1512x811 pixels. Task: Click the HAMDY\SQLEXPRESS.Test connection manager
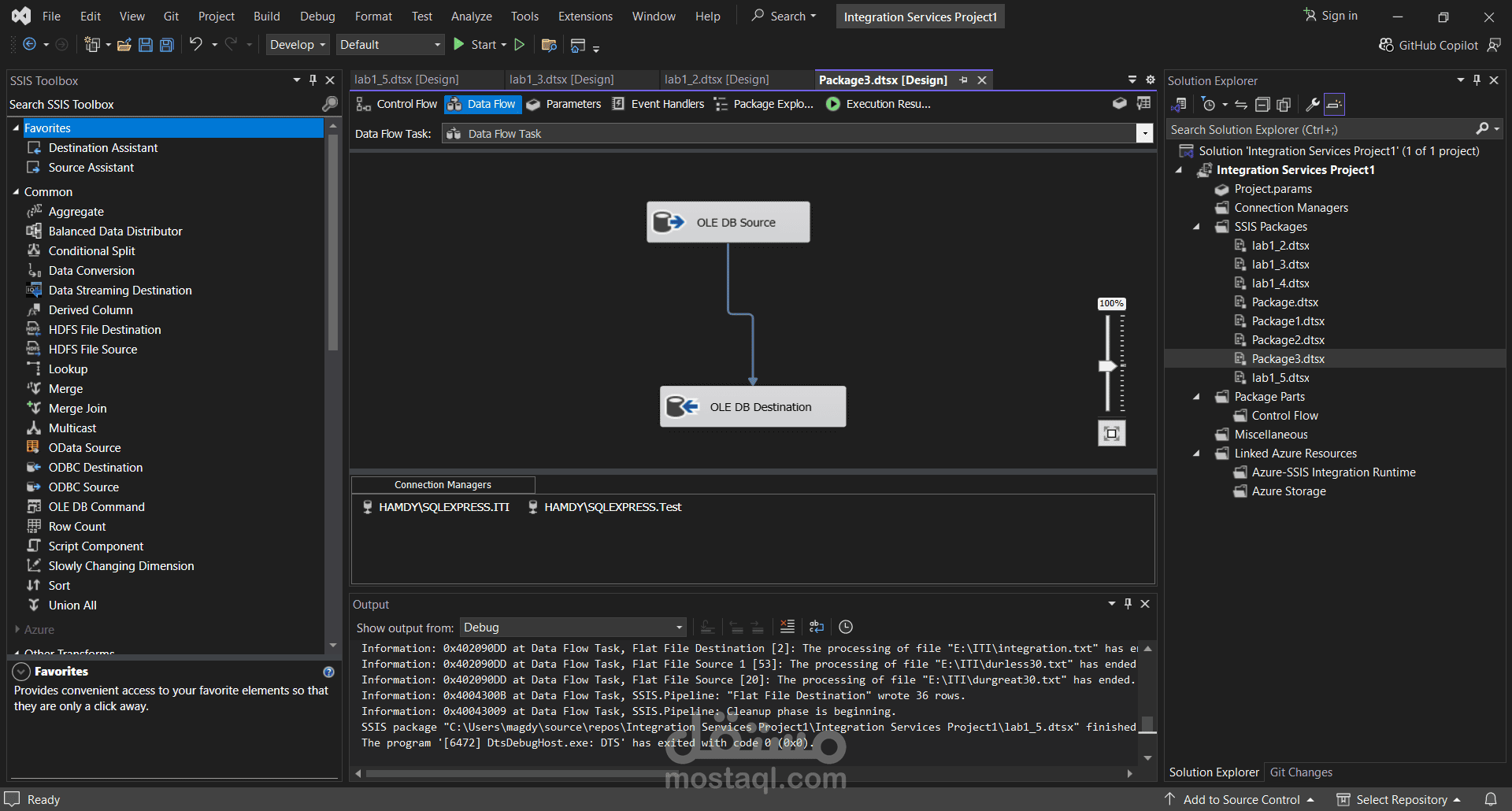point(605,507)
